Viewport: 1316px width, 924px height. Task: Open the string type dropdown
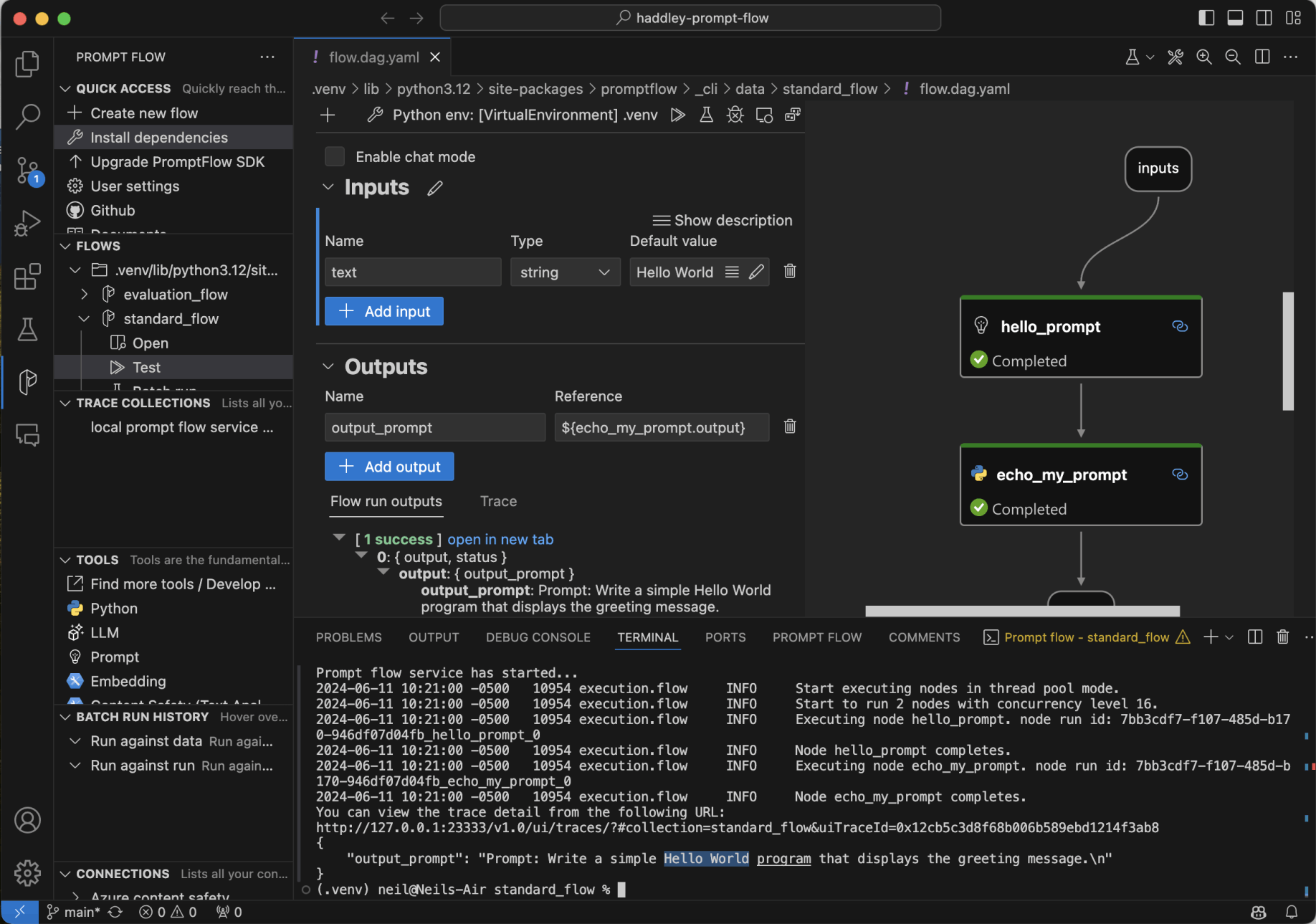pos(565,272)
